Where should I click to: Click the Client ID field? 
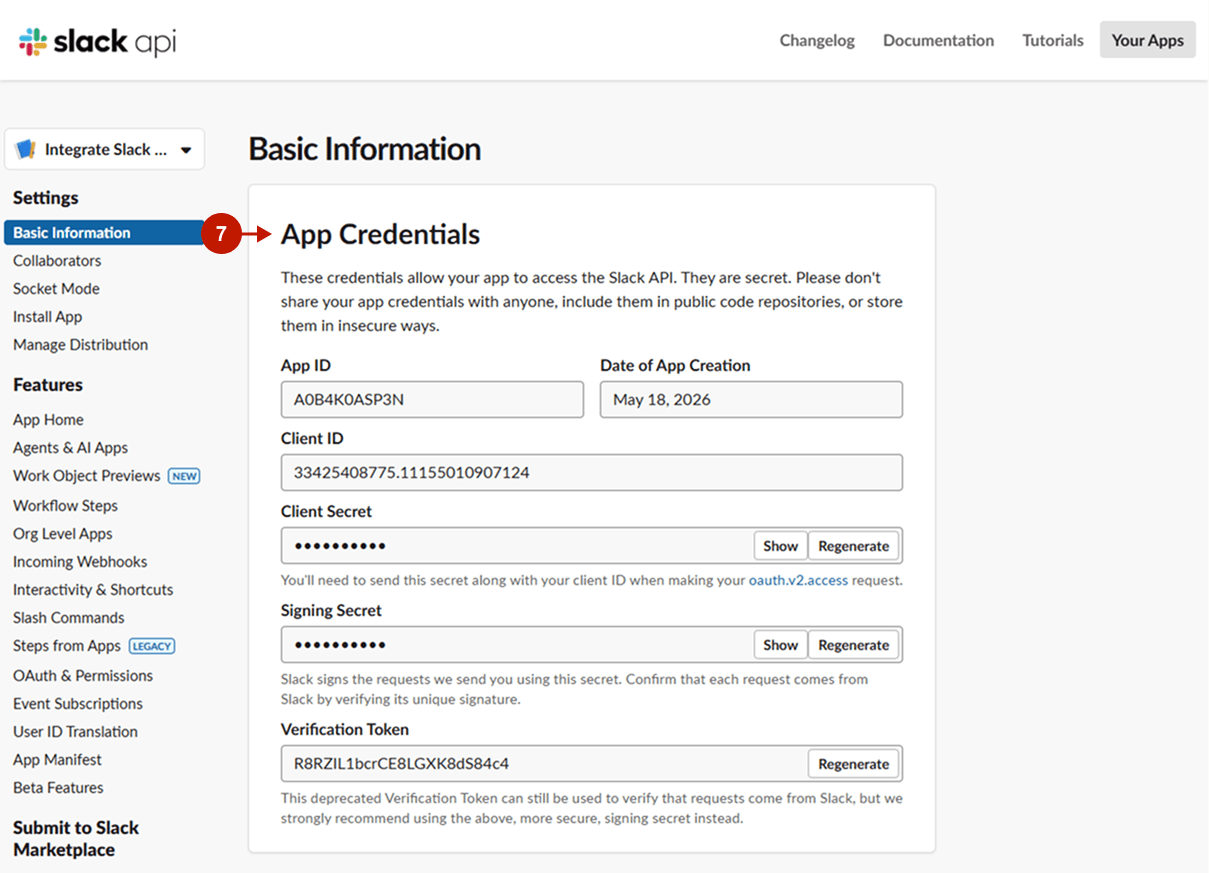(592, 473)
